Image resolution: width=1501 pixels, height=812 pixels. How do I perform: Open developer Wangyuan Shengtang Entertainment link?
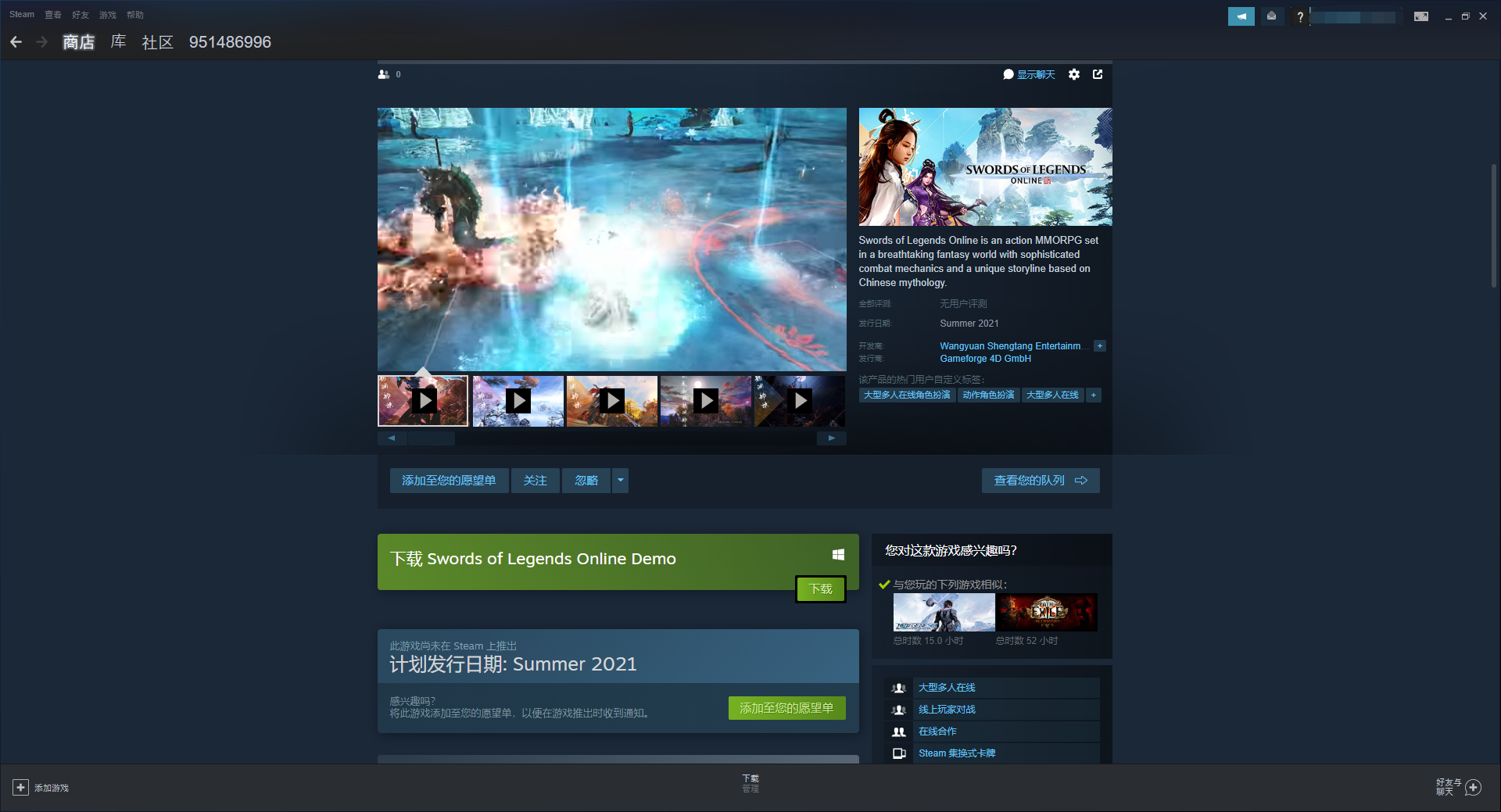1013,346
